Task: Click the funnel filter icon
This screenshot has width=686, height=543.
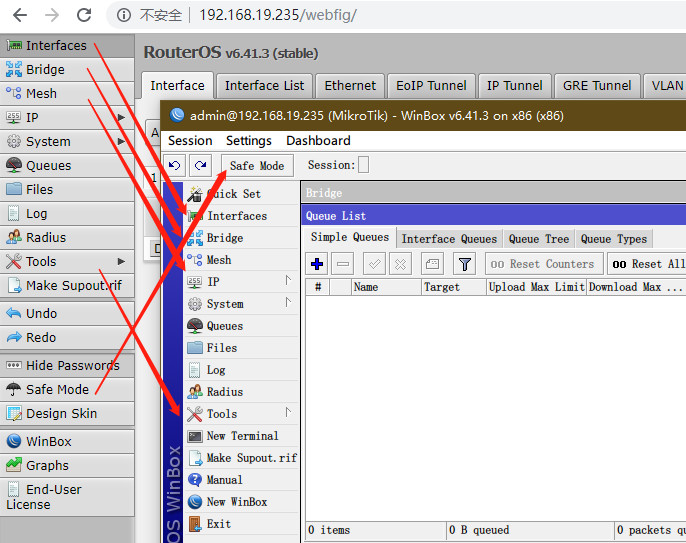Action: 465,264
